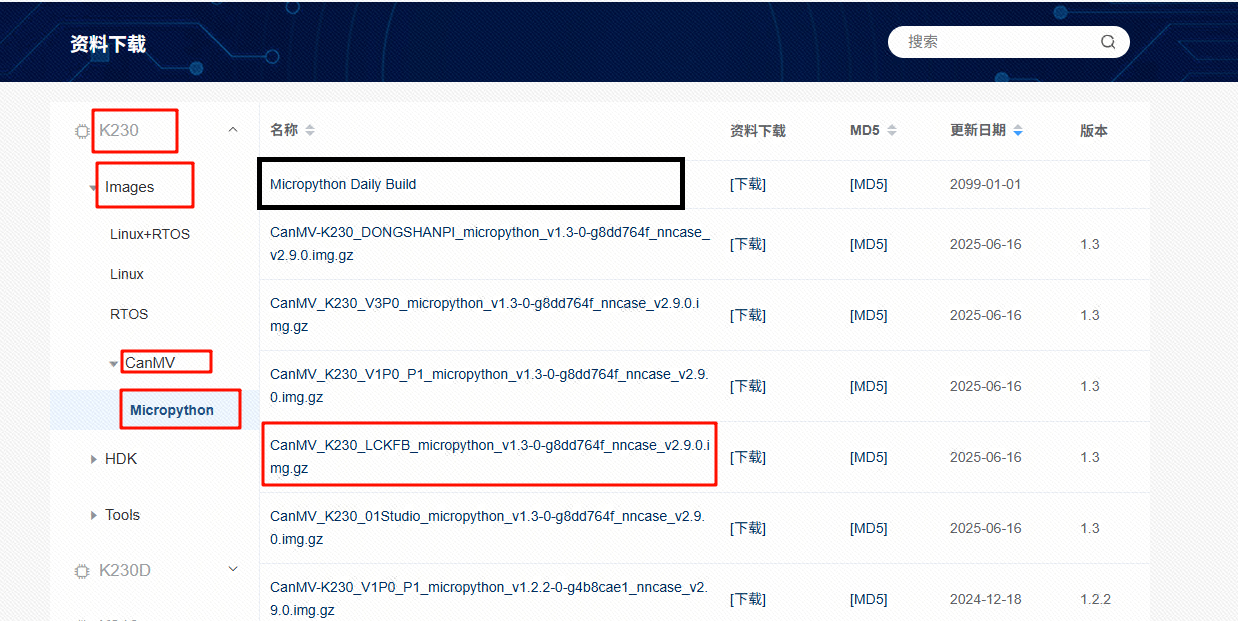Click the chip icon beside K230
The image size is (1238, 621).
tap(82, 131)
